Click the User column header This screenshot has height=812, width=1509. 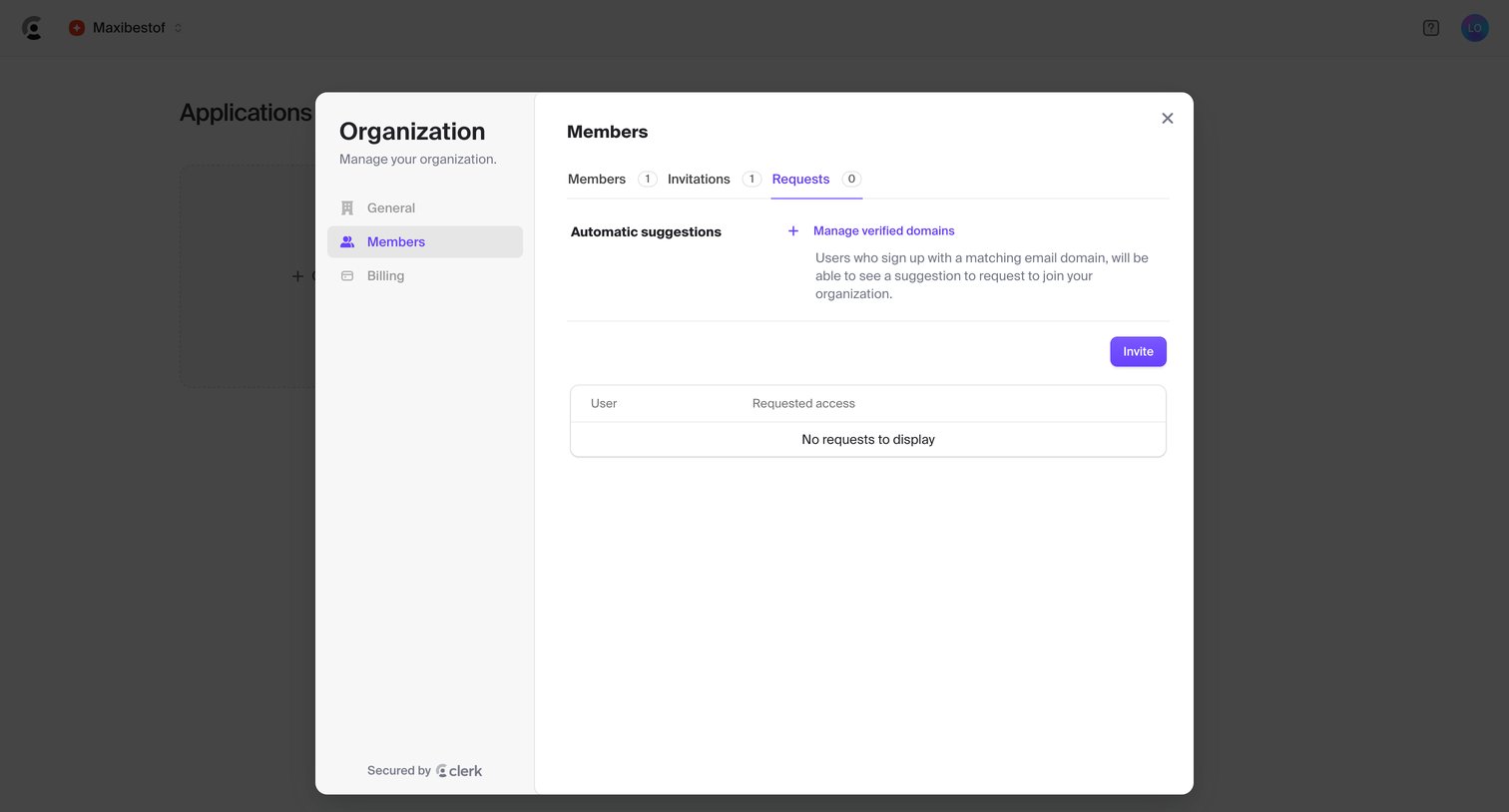pyautogui.click(x=604, y=404)
